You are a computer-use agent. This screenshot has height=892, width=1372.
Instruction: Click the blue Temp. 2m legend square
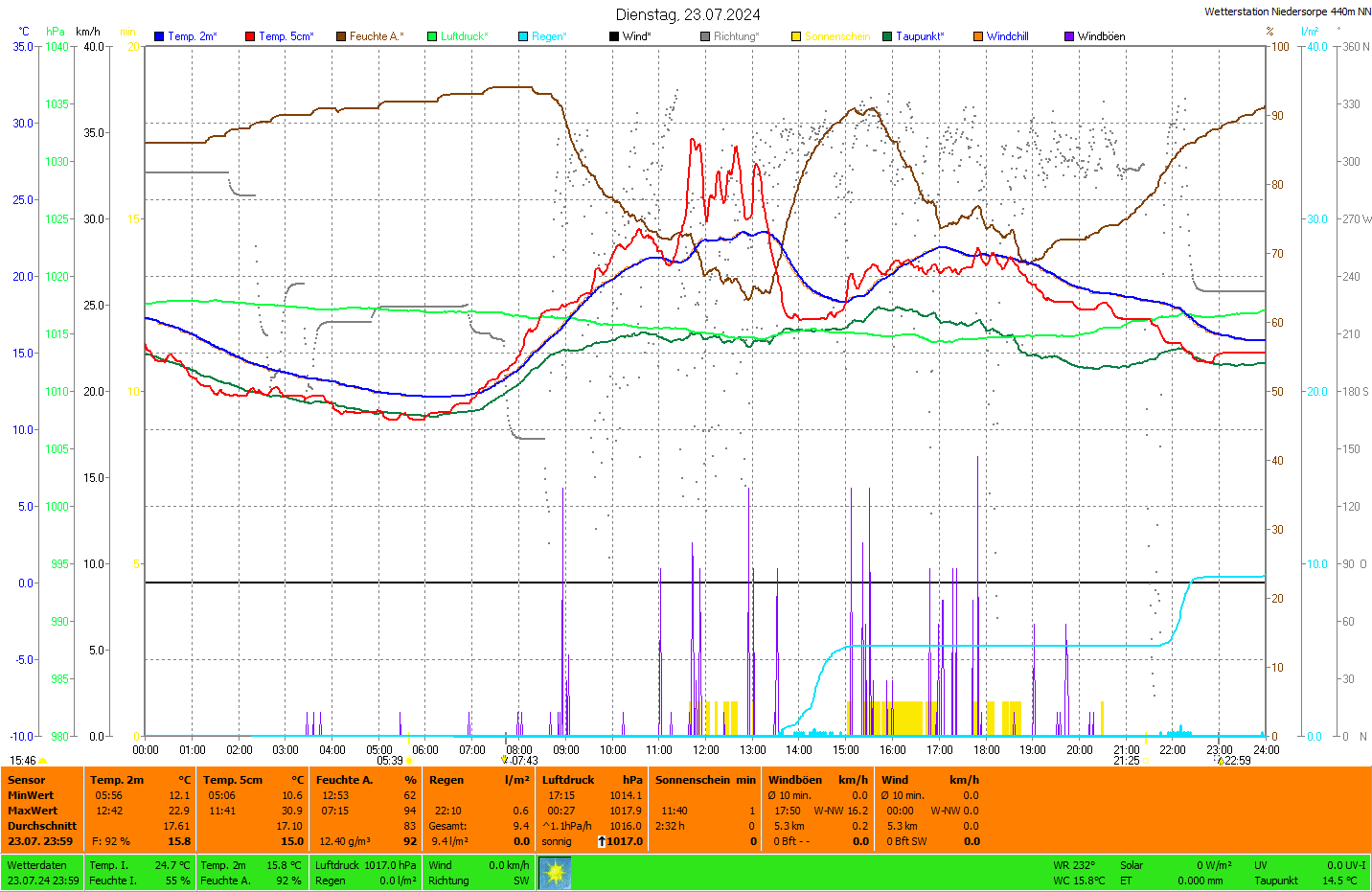coord(159,36)
